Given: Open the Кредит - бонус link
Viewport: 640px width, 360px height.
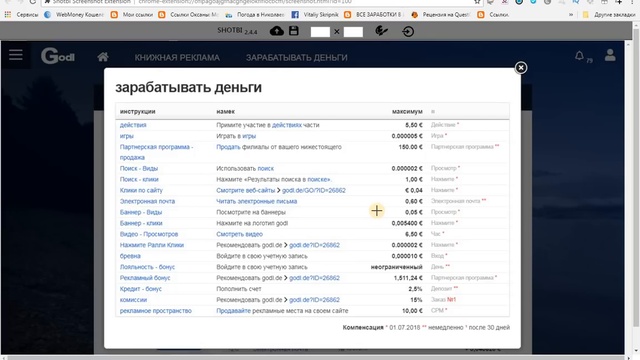Looking at the screenshot, I should (141, 289).
